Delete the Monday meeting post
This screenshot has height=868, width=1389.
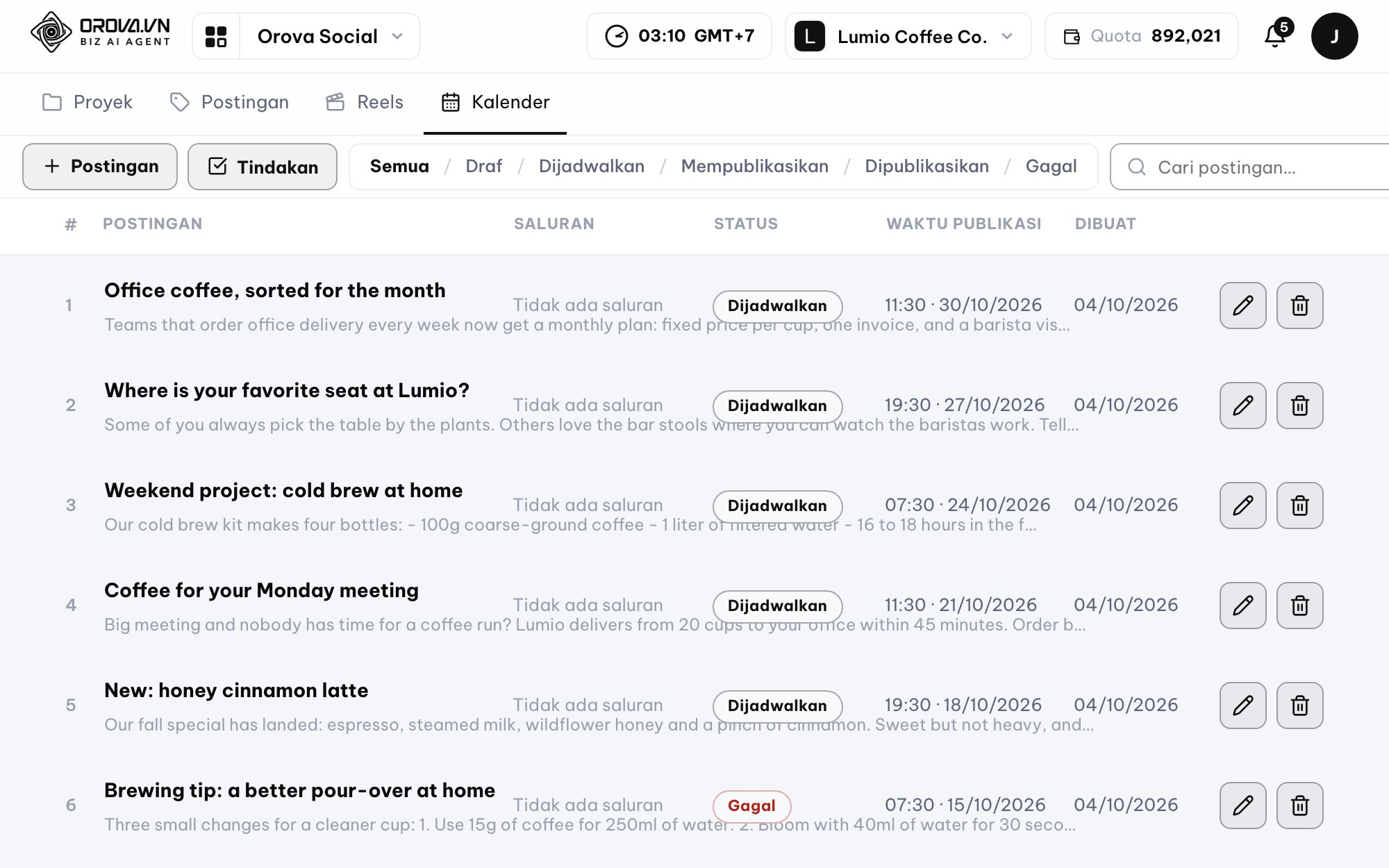[x=1300, y=606]
